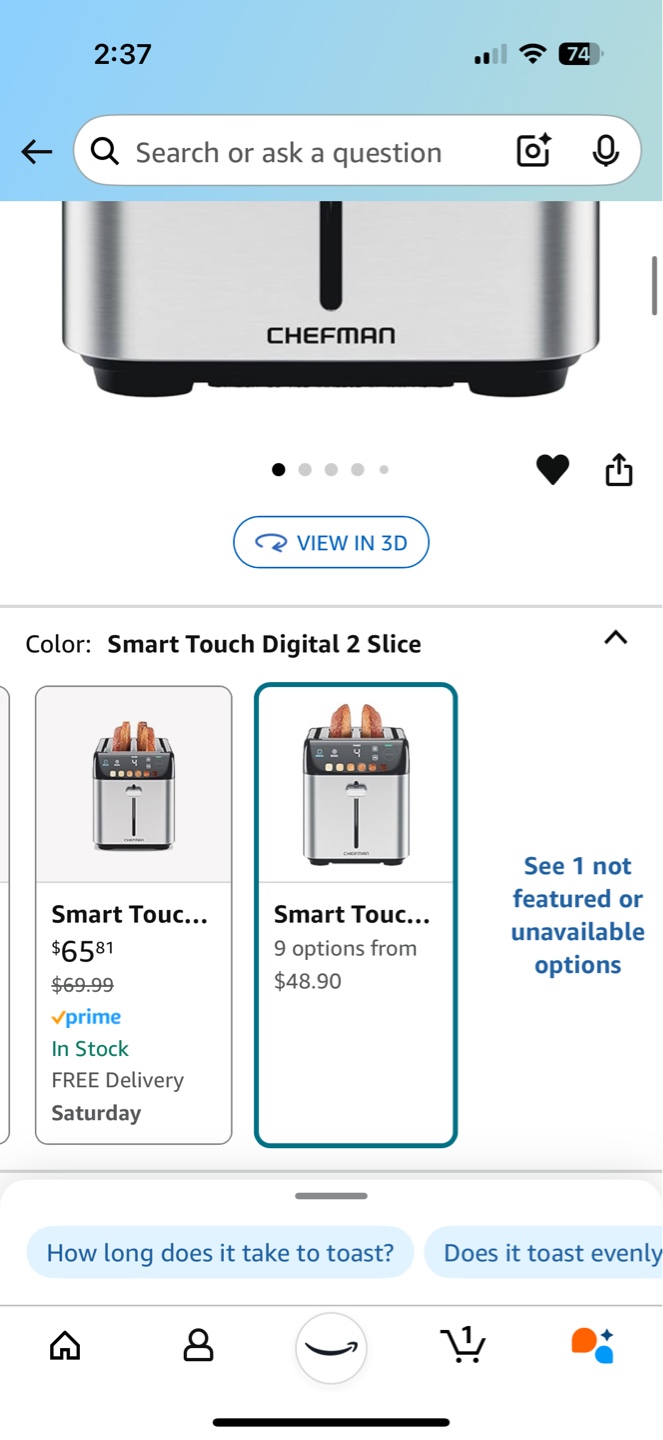663x1440 pixels.
Task: Select the $65.81 Smart Touch toaster option
Action: coord(134,914)
